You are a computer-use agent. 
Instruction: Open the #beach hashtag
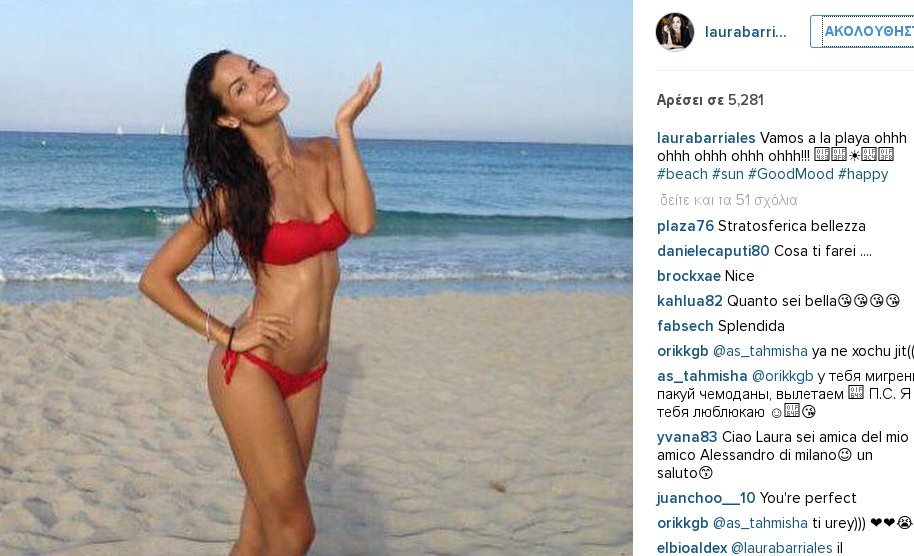click(x=683, y=174)
